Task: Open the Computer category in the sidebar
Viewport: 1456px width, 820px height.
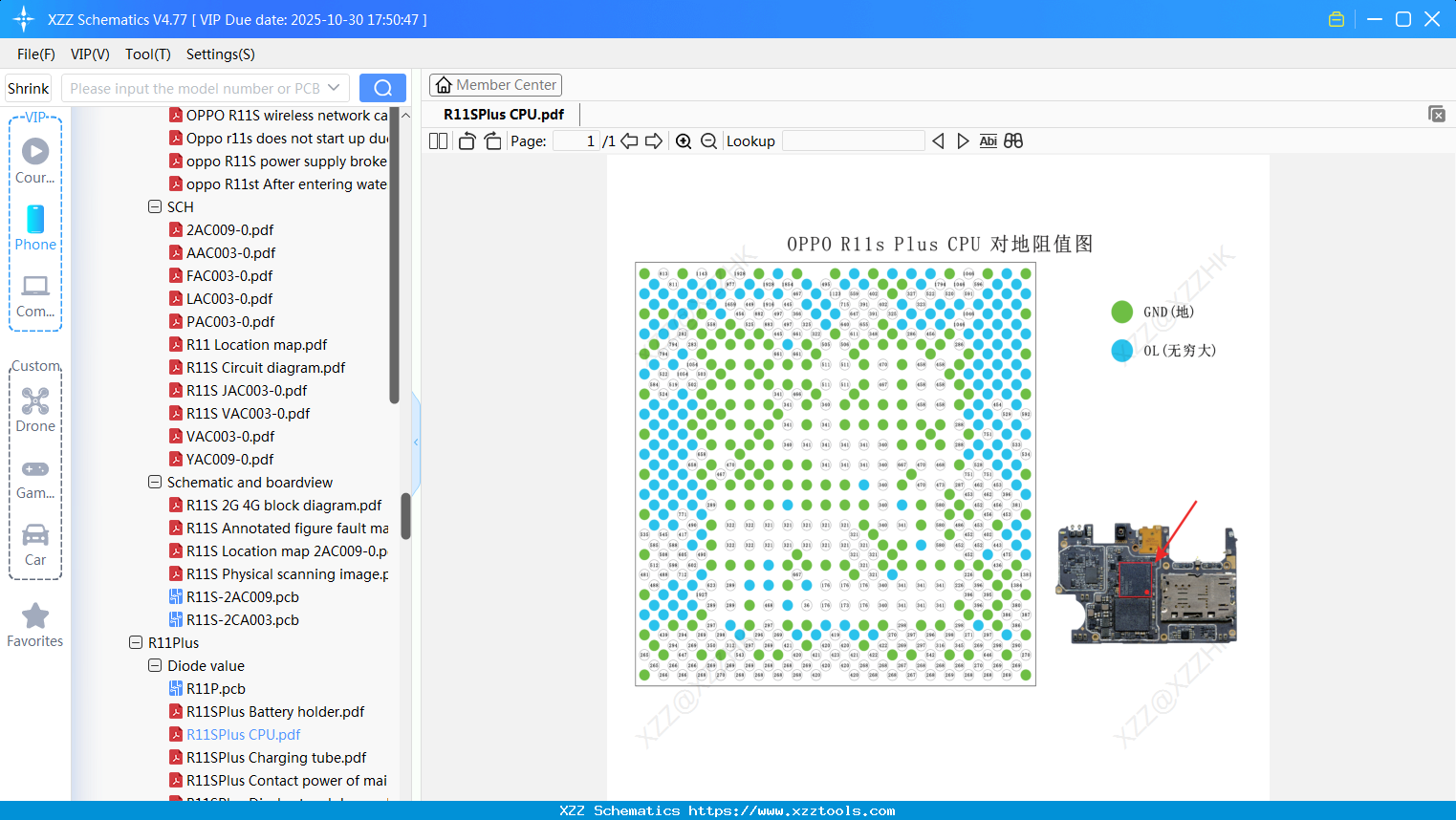Action: (35, 295)
